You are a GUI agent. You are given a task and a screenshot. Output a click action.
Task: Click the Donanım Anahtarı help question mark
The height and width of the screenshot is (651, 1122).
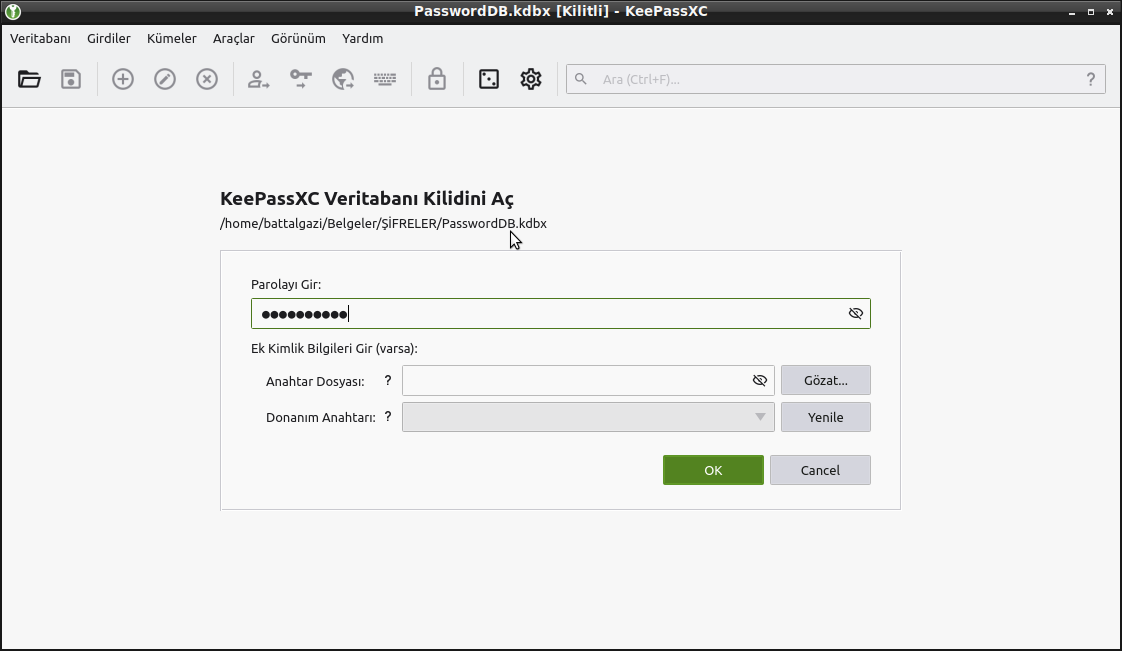[388, 416]
